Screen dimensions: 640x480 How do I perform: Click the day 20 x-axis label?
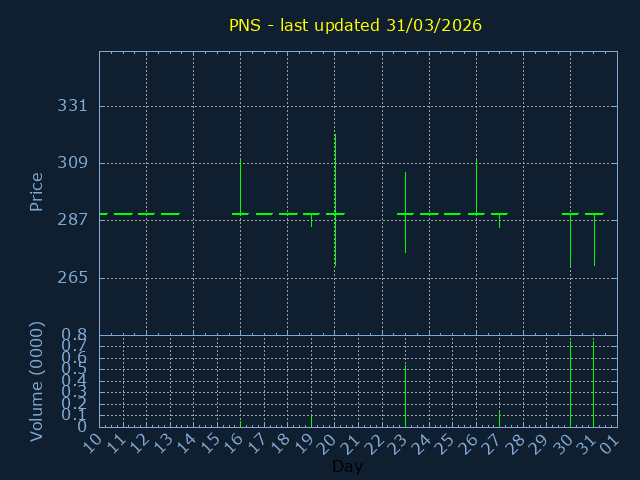327,441
